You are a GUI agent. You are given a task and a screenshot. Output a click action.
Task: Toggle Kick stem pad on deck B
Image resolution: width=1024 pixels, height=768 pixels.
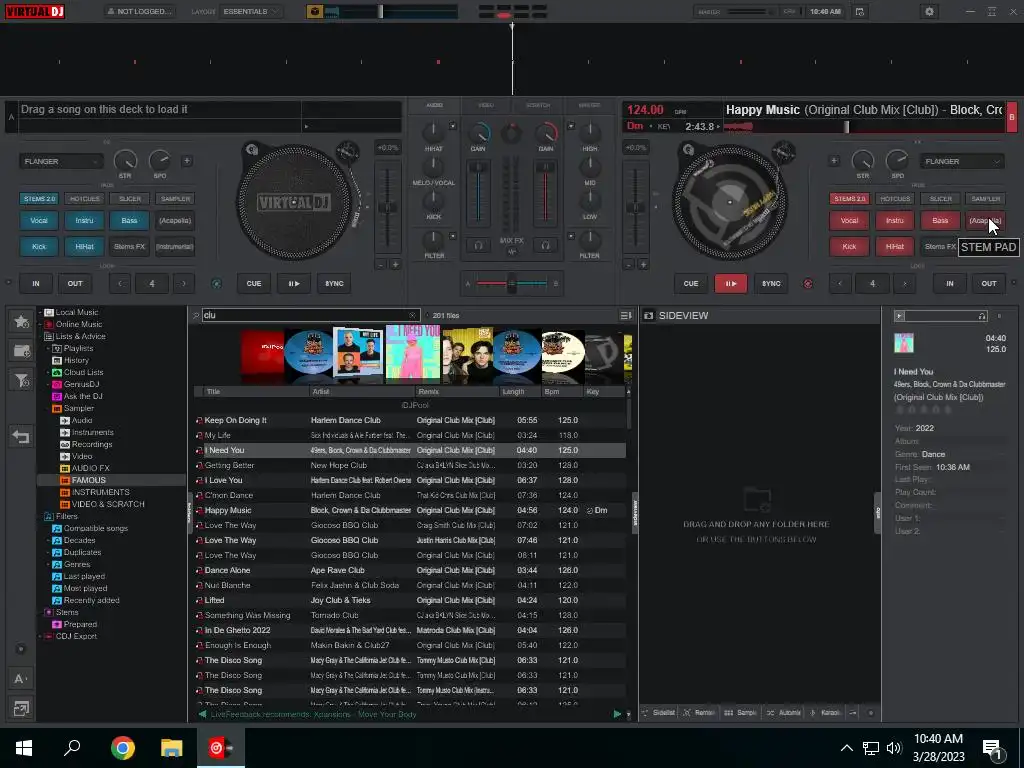coord(849,246)
